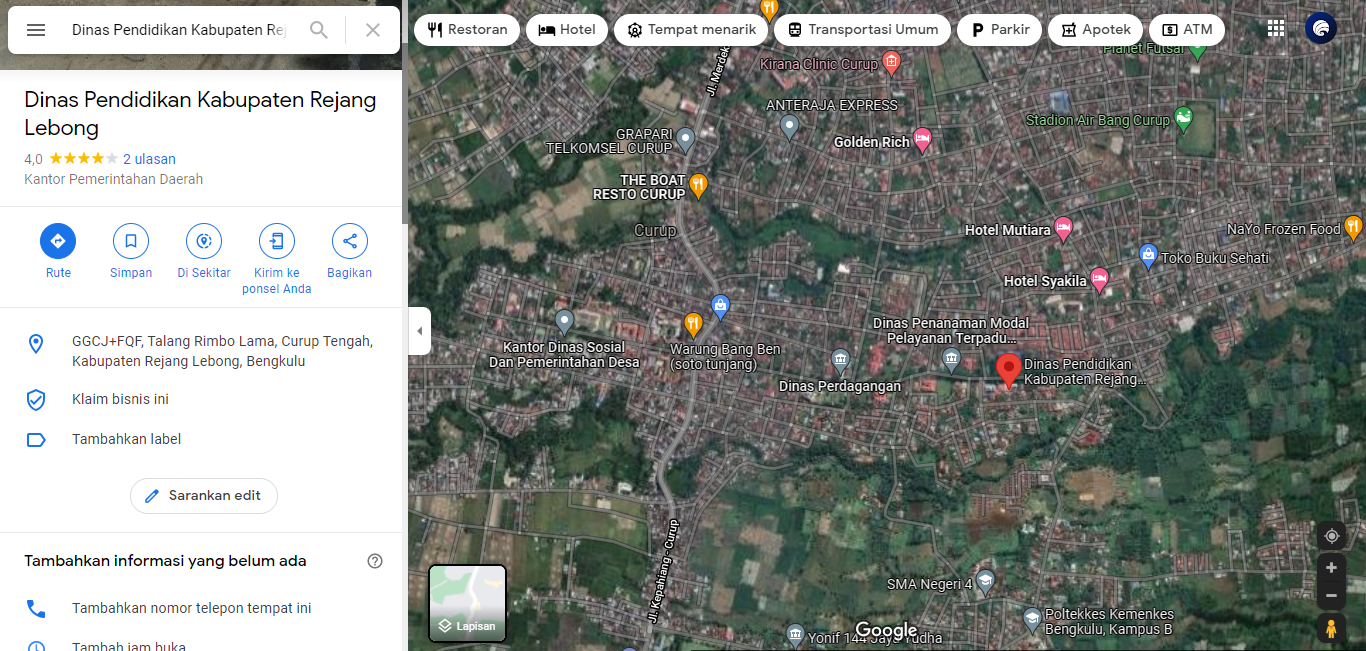This screenshot has height=651, width=1366.
Task: Click the Kantor Pemerintahan Daerah category text
Action: [114, 179]
